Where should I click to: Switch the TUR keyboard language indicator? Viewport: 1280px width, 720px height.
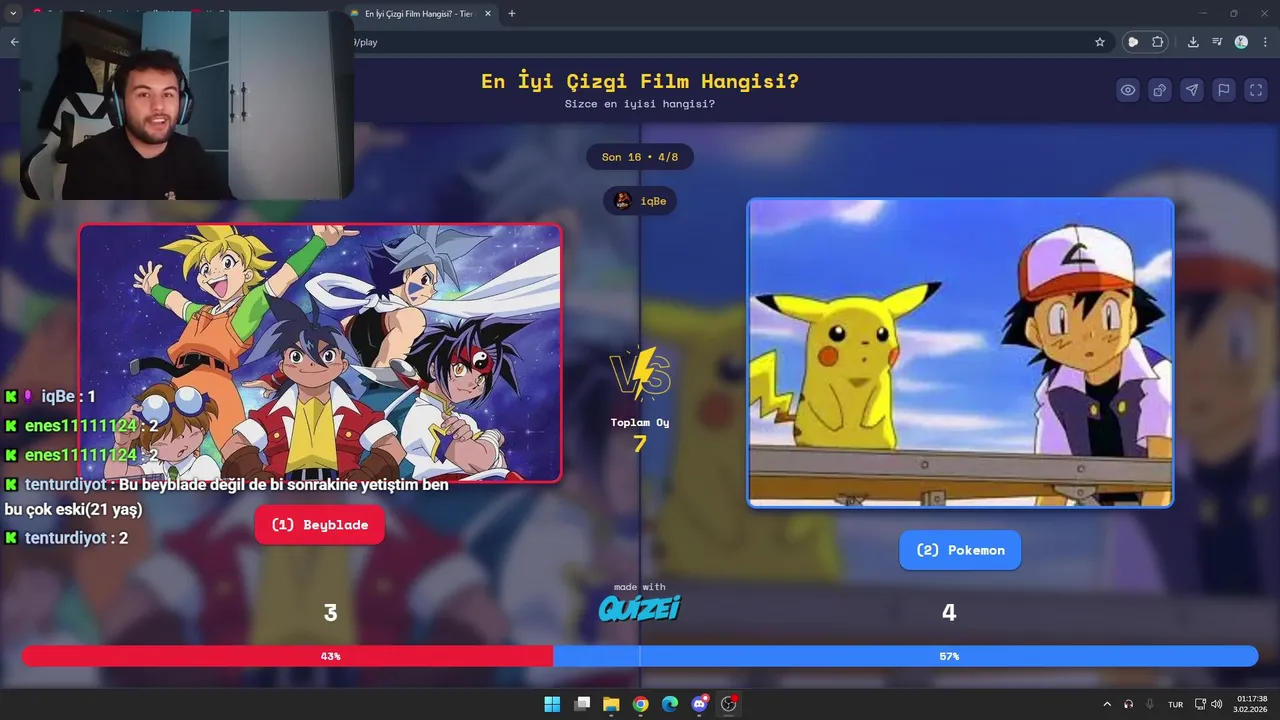(1176, 704)
